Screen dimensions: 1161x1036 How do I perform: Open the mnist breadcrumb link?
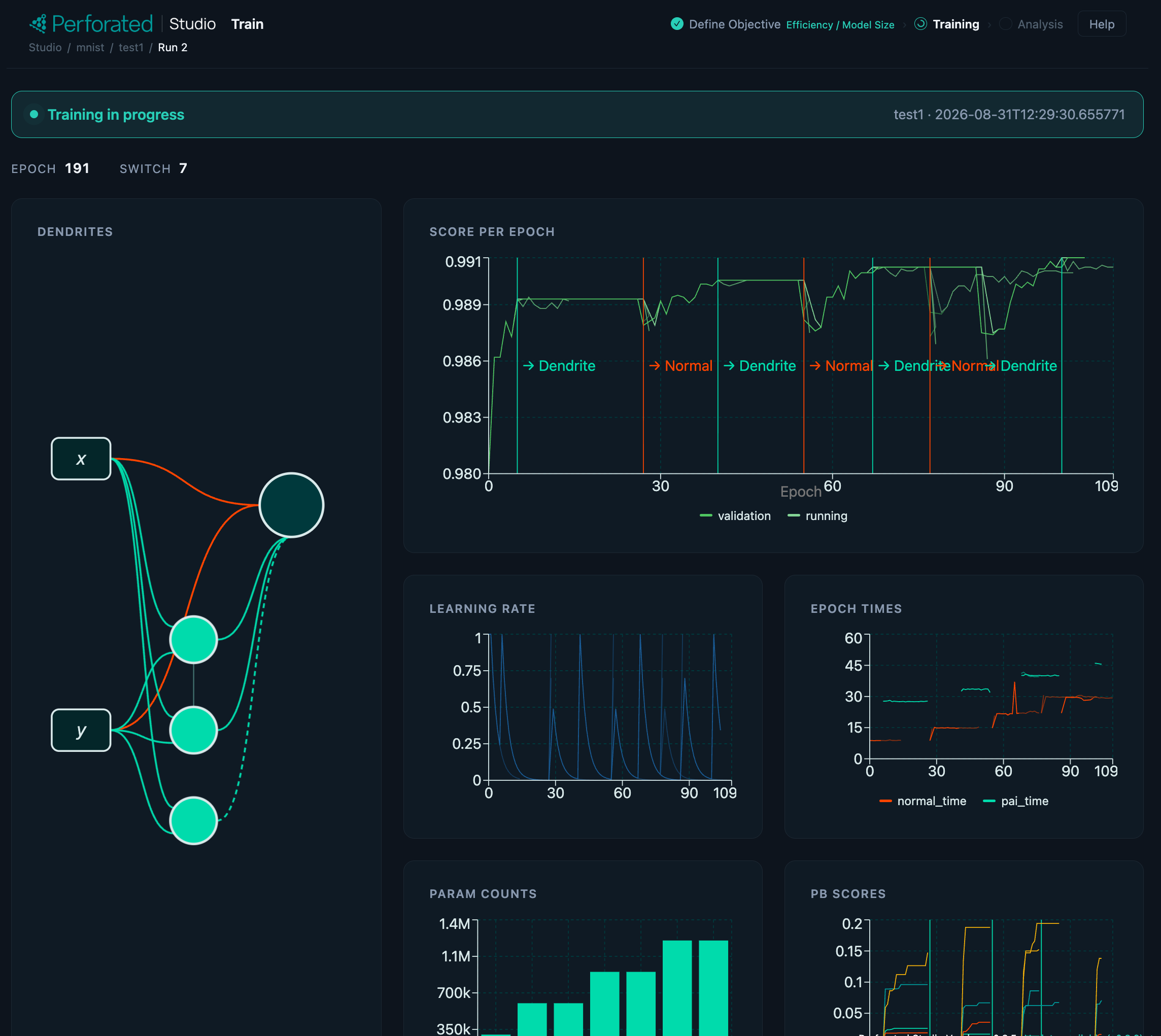(90, 47)
